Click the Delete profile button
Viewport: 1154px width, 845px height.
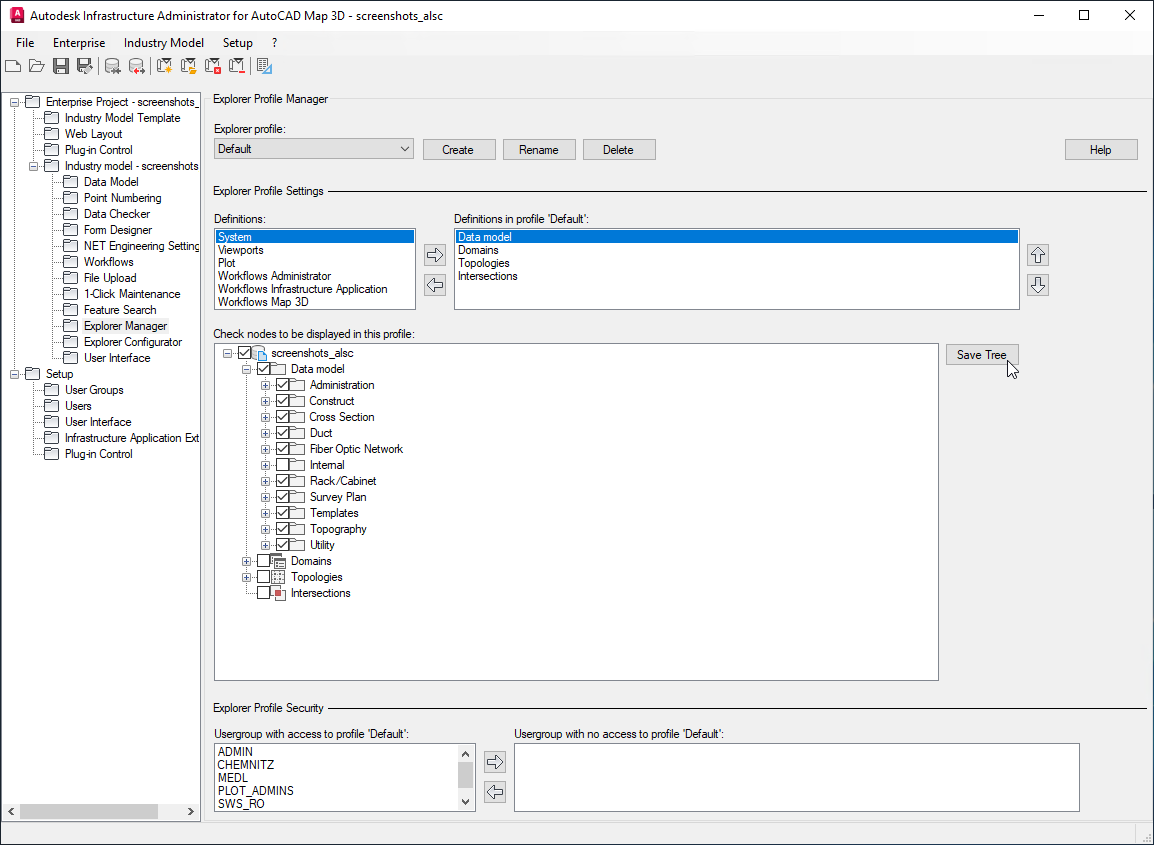[618, 149]
